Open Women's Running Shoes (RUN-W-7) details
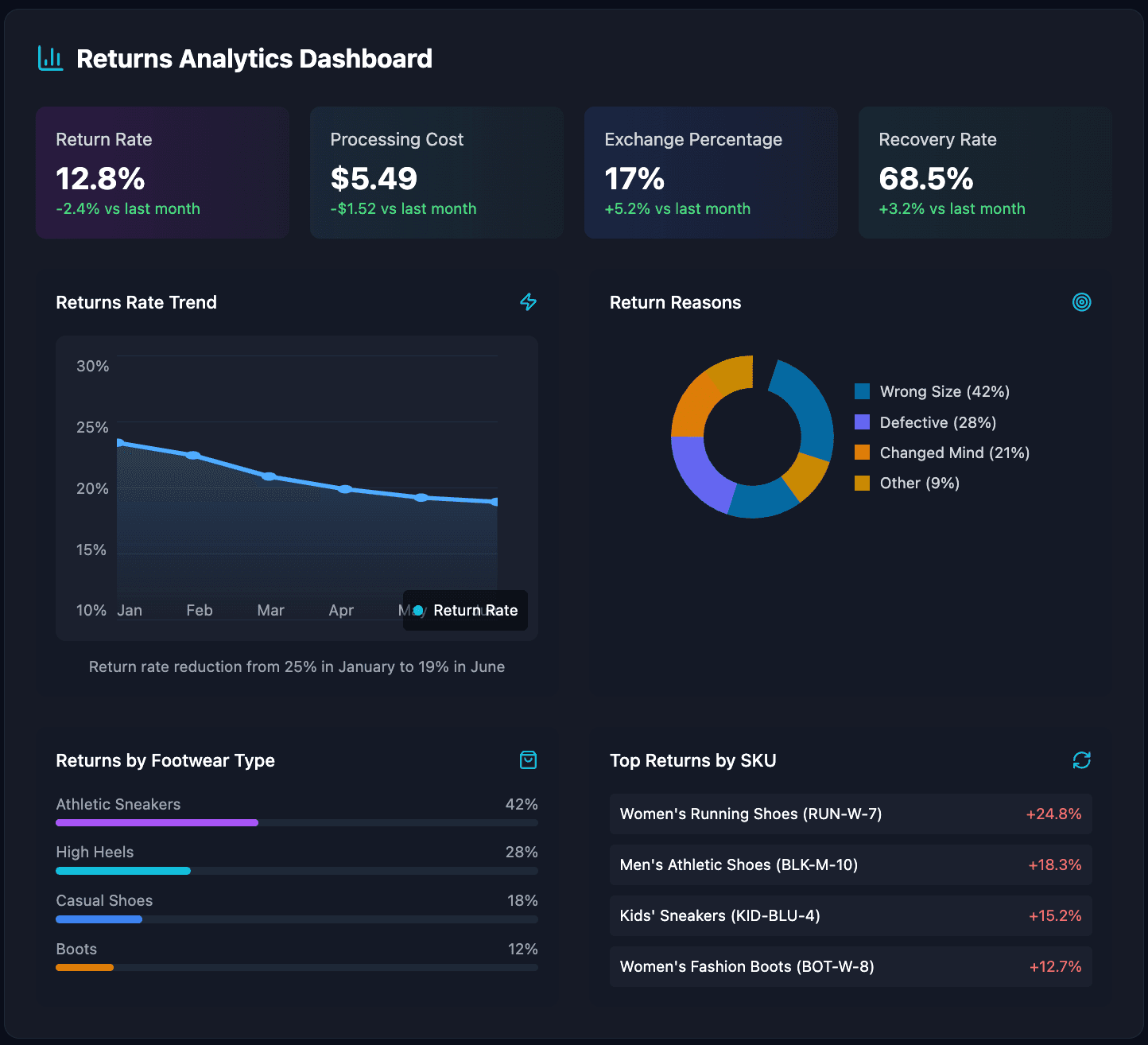Viewport: 1148px width, 1045px height. (850, 814)
